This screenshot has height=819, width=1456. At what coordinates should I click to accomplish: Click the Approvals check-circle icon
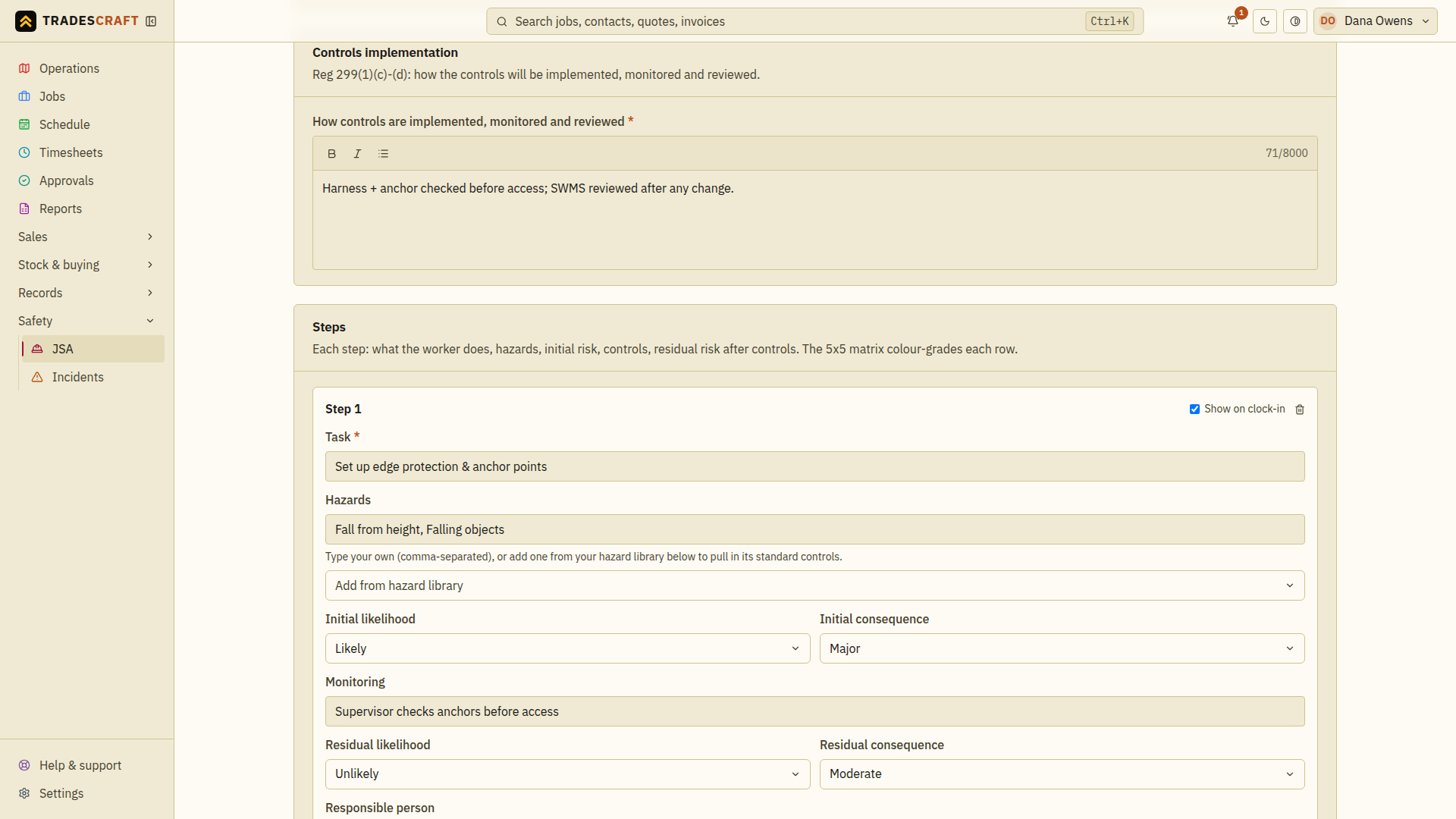point(24,180)
